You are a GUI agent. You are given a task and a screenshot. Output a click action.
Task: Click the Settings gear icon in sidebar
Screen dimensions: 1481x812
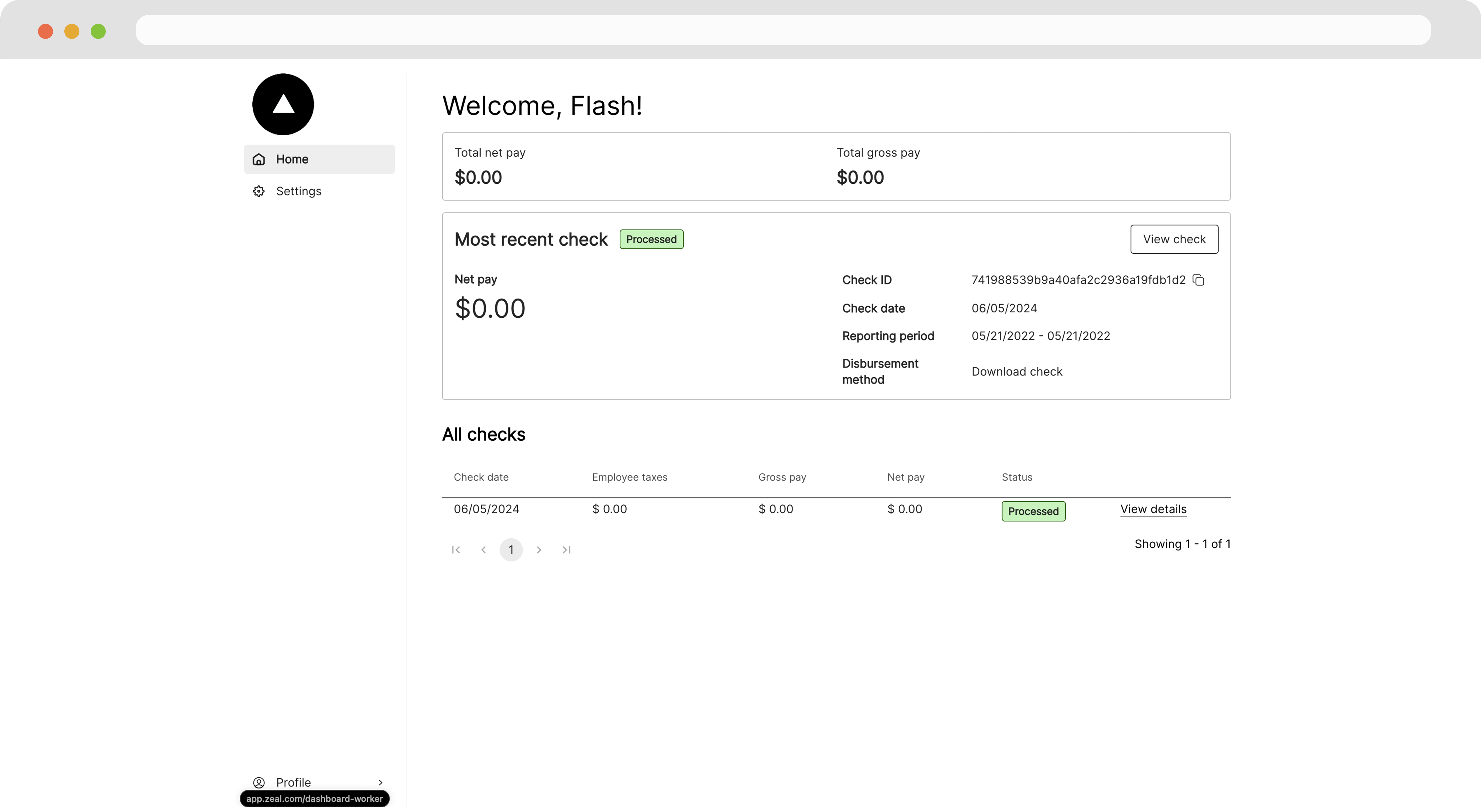(259, 191)
